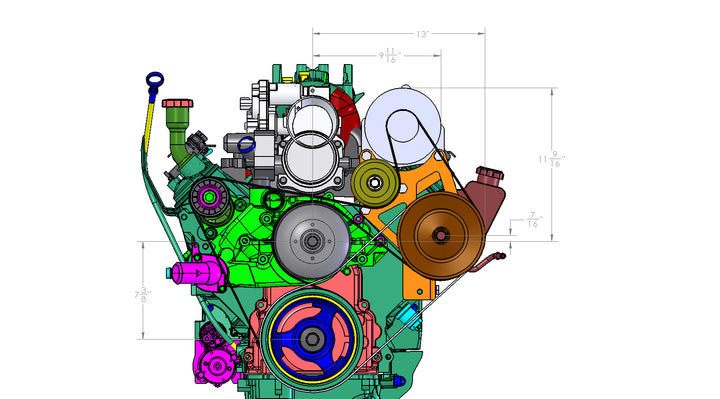
Task: Select the red oil filler cap
Action: coord(178,103)
